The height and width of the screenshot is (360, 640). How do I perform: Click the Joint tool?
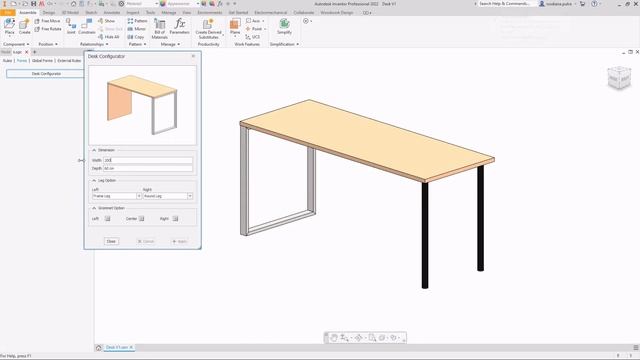coord(71,27)
